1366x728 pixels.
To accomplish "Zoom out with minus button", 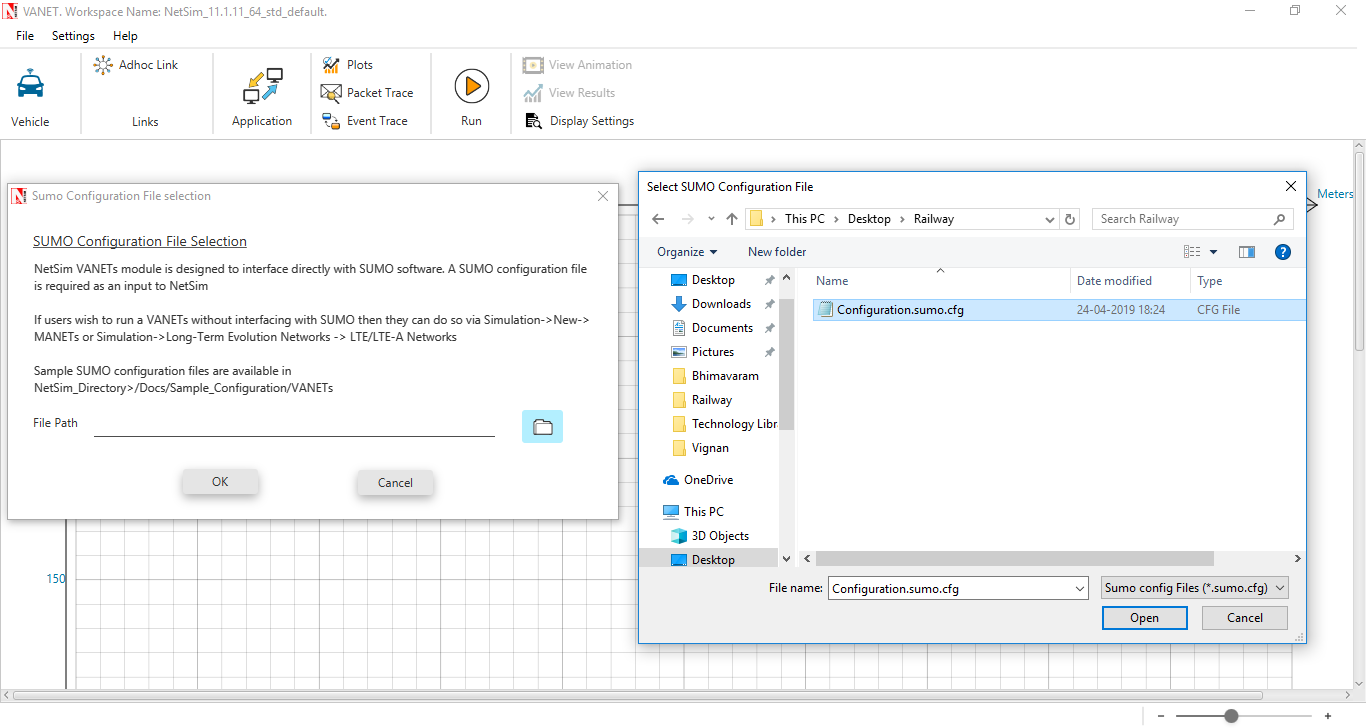I will click(x=1160, y=716).
